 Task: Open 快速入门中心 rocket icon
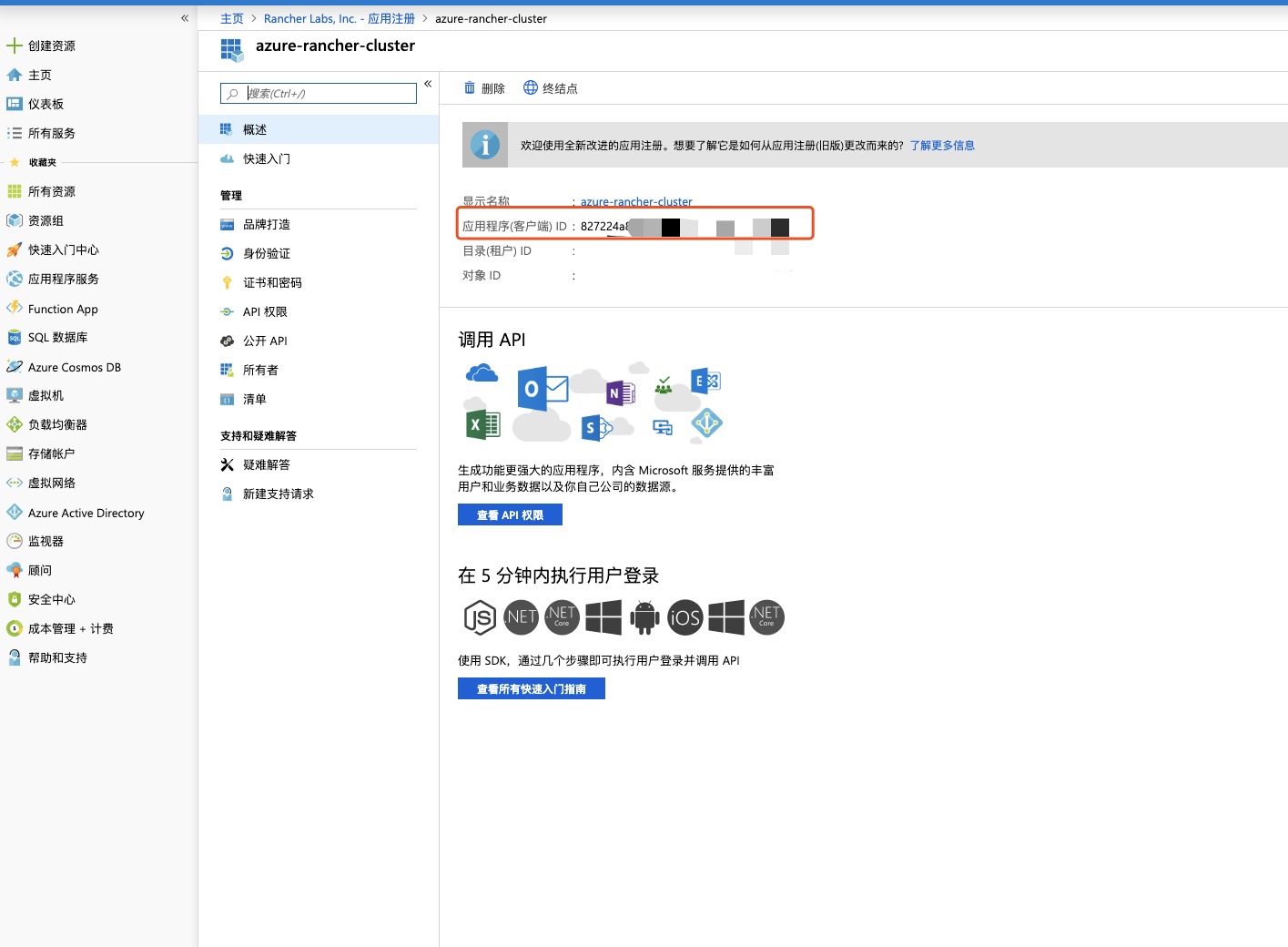pyautogui.click(x=14, y=249)
